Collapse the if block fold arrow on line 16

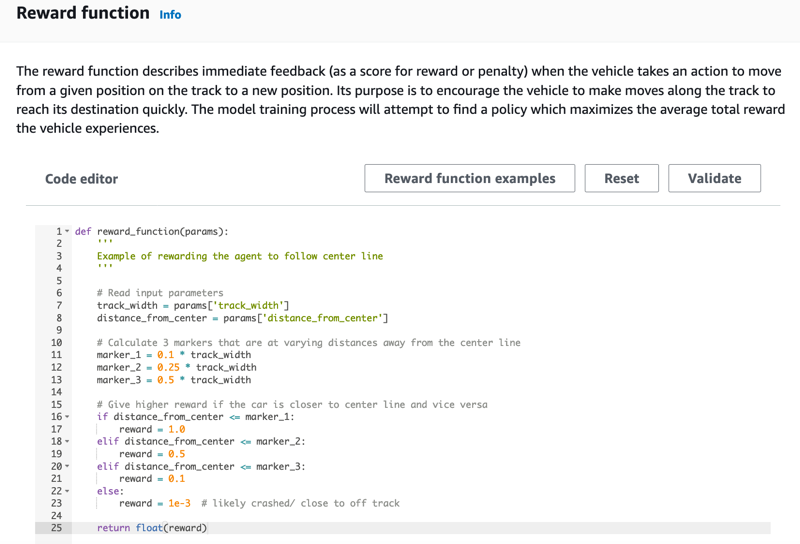[67, 417]
